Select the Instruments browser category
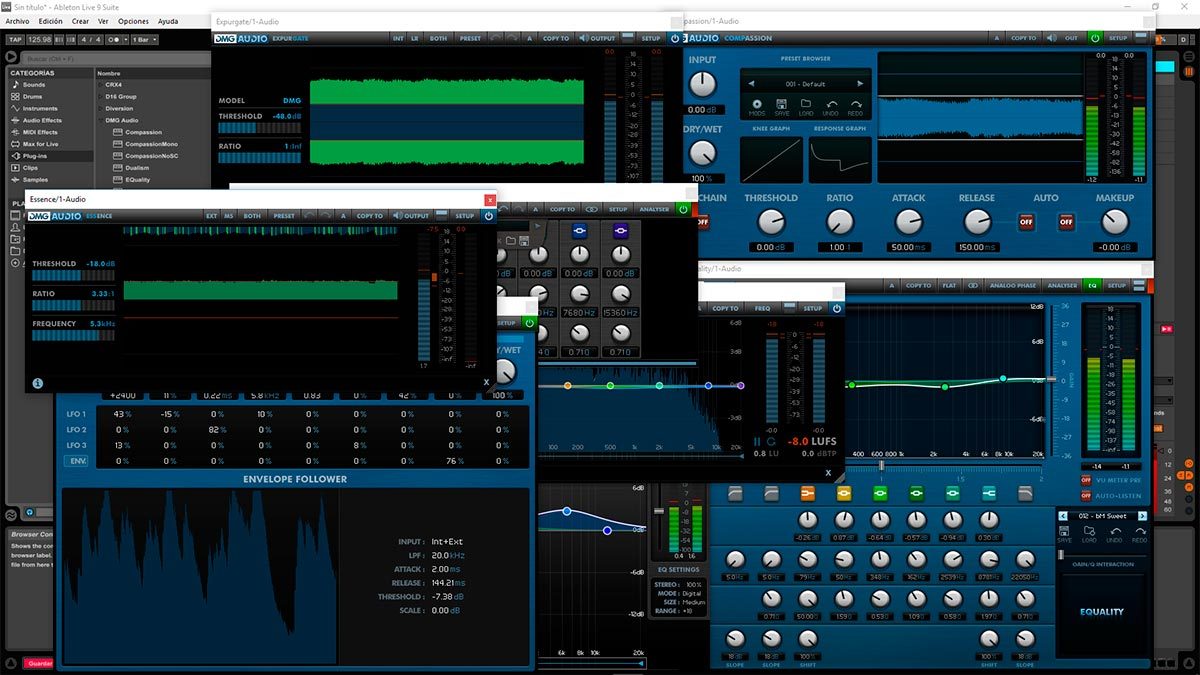 [x=40, y=108]
